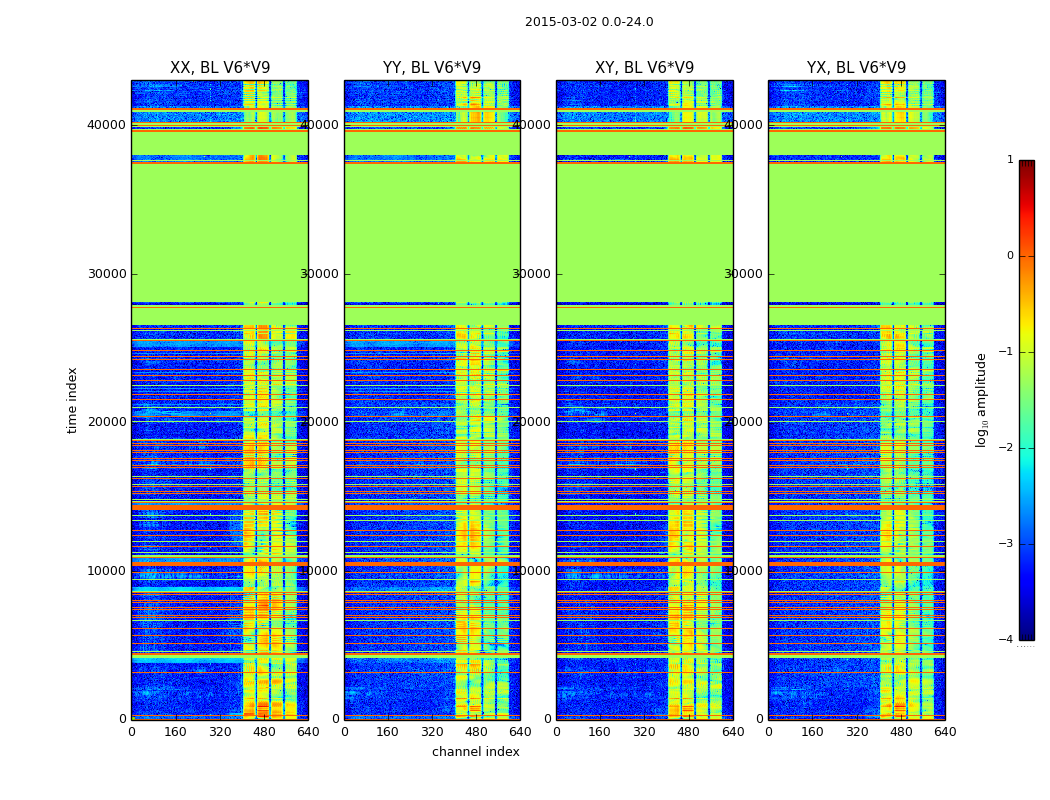1050x800 pixels.
Task: Click the channel index axis label
Action: (x=475, y=752)
